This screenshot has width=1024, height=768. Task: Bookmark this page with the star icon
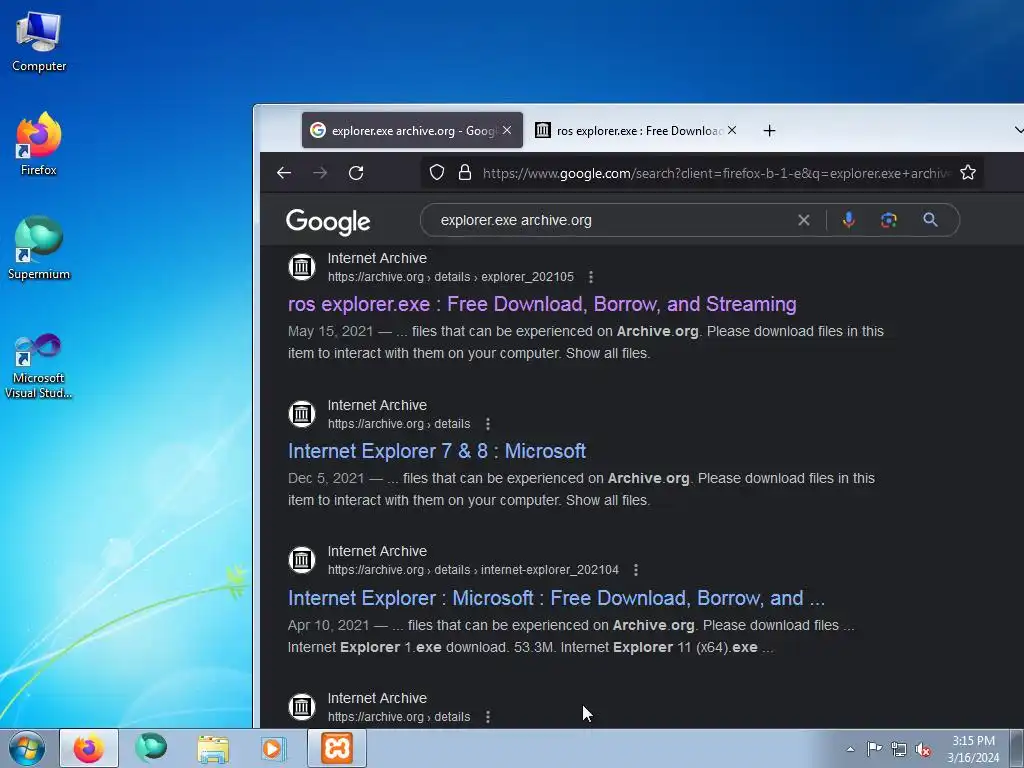point(968,172)
